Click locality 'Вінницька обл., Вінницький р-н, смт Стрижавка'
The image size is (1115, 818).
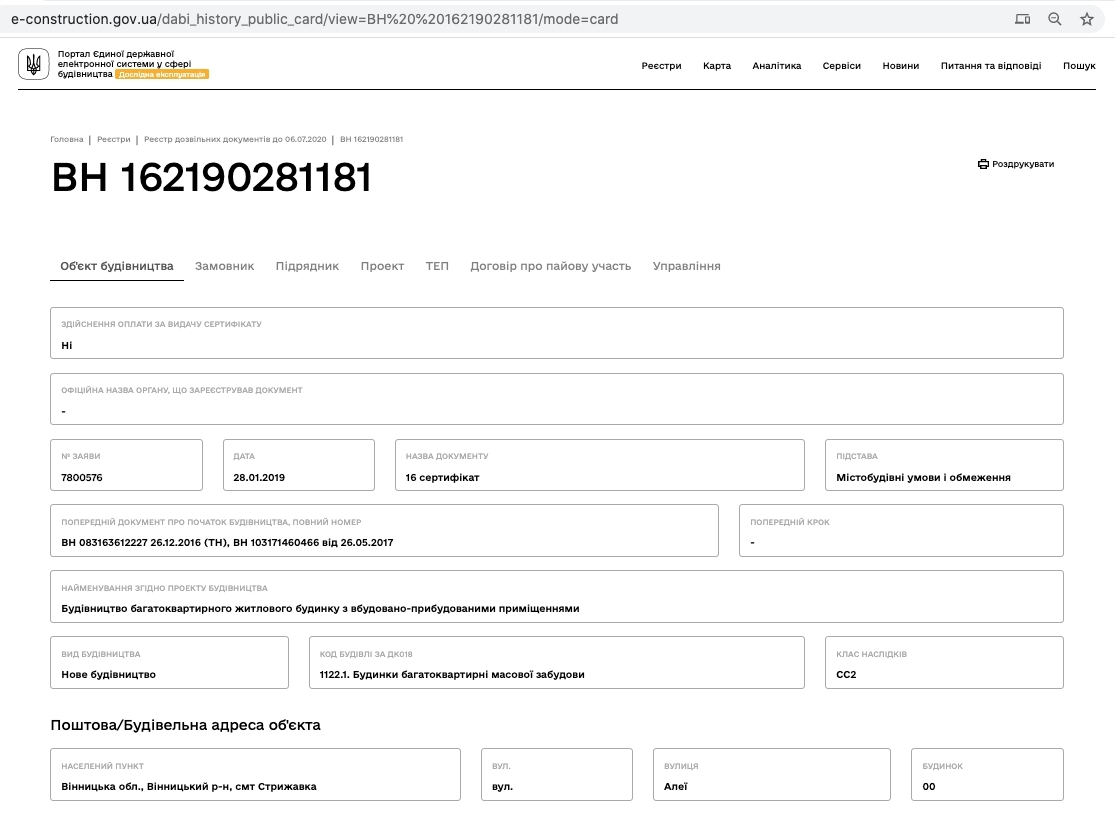188,786
